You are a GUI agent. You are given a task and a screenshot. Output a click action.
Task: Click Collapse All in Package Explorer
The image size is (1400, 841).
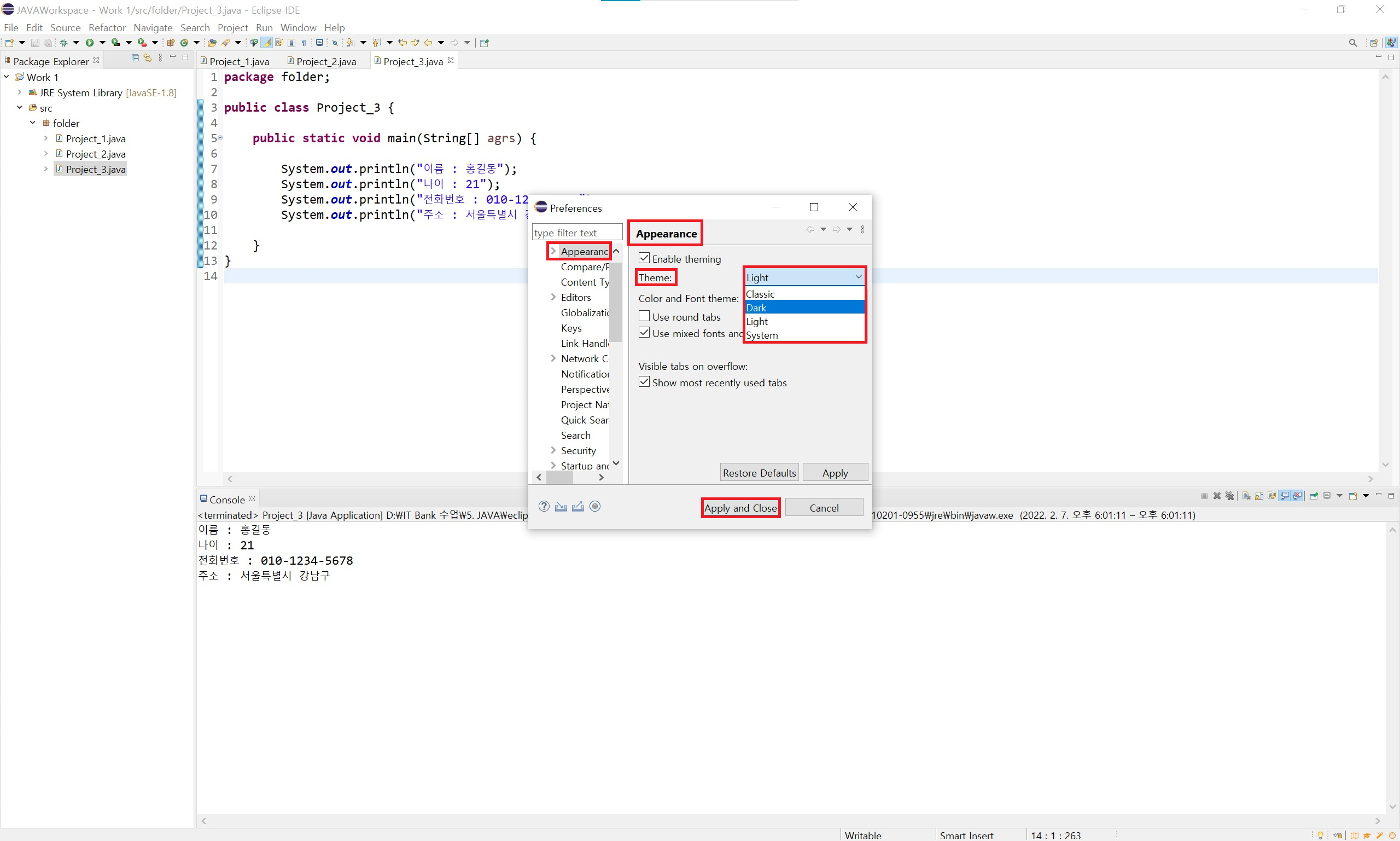tap(135, 58)
